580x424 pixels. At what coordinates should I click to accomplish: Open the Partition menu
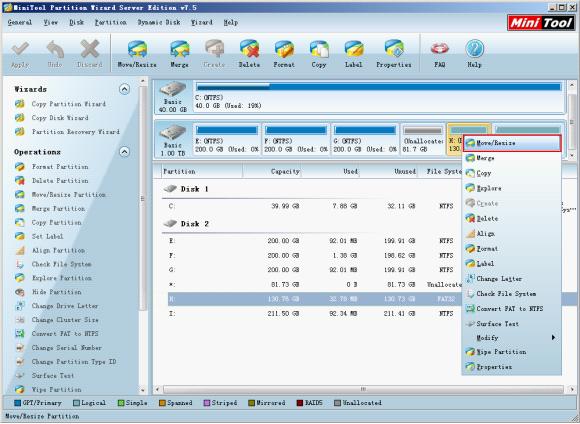(111, 23)
